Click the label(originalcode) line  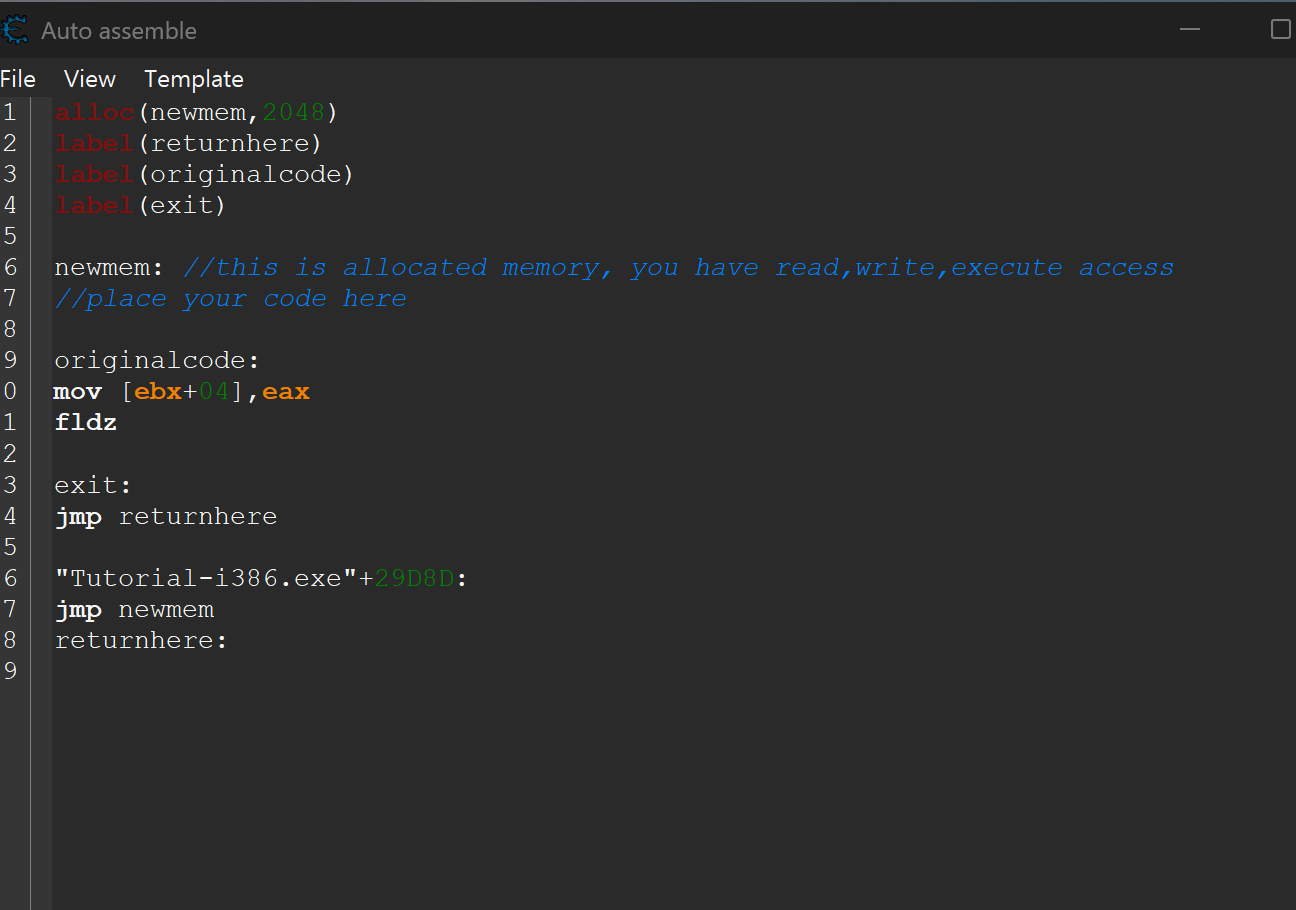pyautogui.click(x=204, y=174)
